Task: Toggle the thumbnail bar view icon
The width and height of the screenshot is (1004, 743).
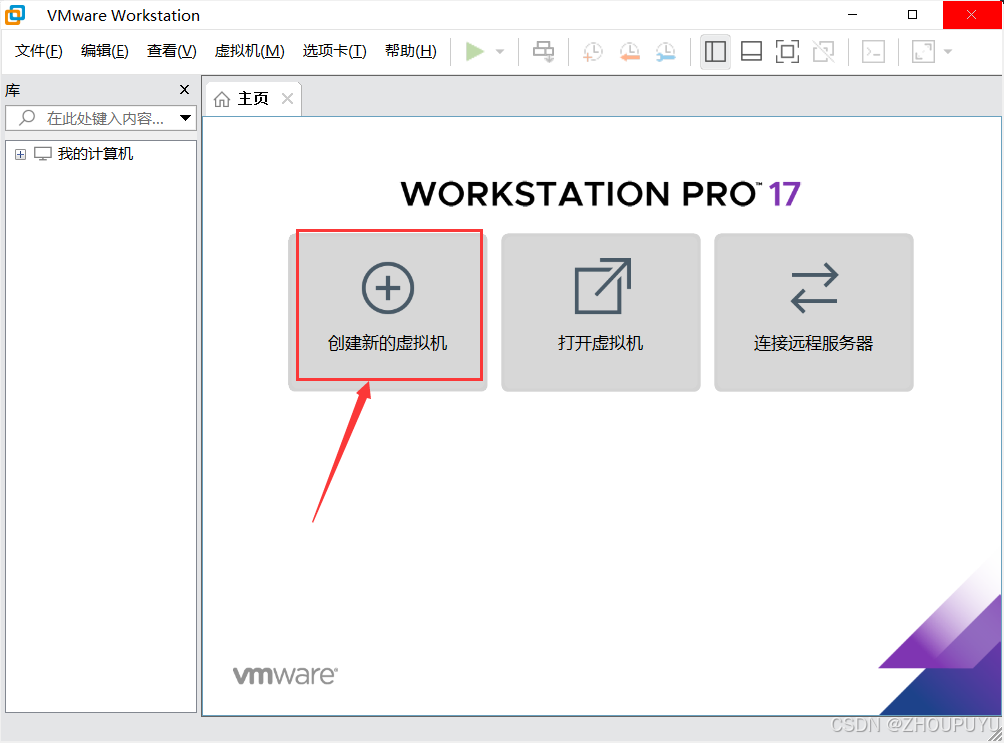Action: point(751,51)
